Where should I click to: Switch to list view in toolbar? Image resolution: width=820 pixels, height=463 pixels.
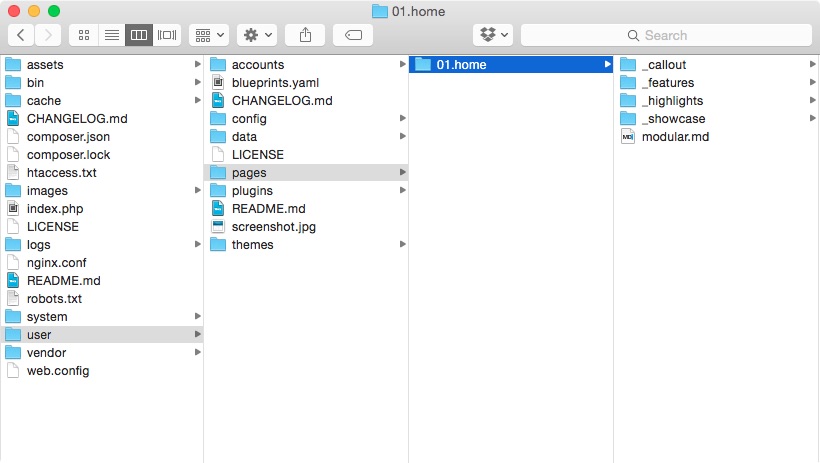pos(111,35)
